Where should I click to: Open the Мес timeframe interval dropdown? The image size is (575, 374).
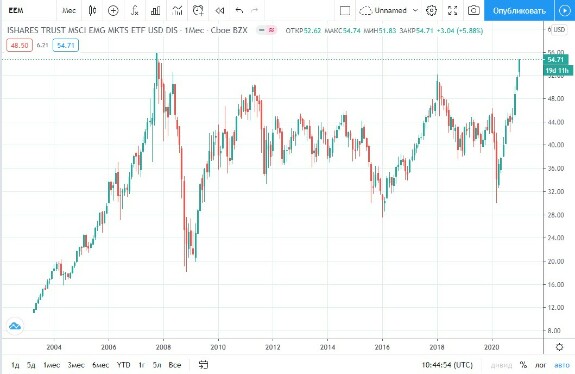[69, 11]
